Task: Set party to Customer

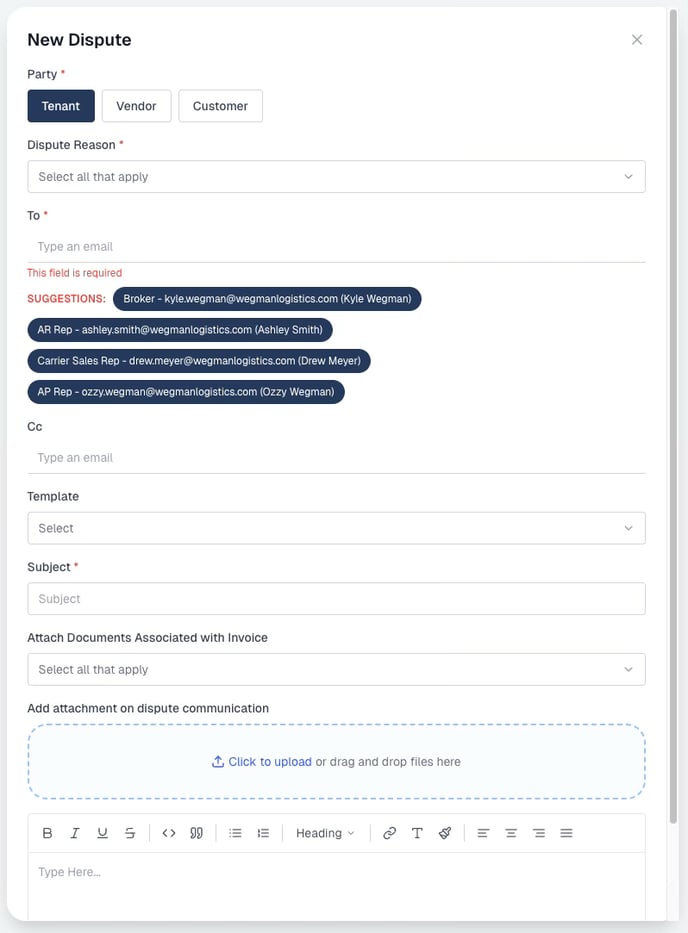Action: [x=220, y=106]
